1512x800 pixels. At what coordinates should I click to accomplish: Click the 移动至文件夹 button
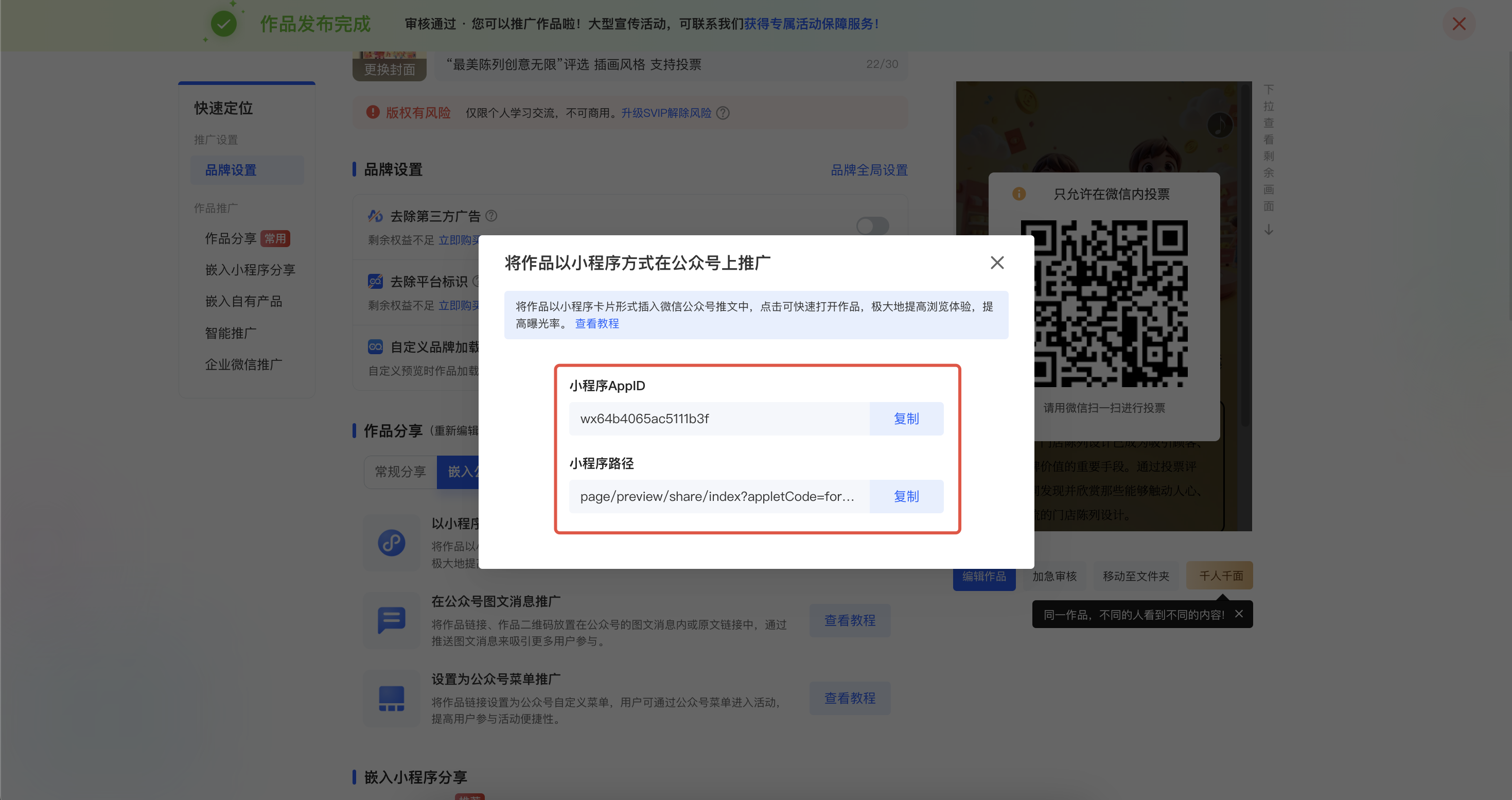(x=1136, y=577)
